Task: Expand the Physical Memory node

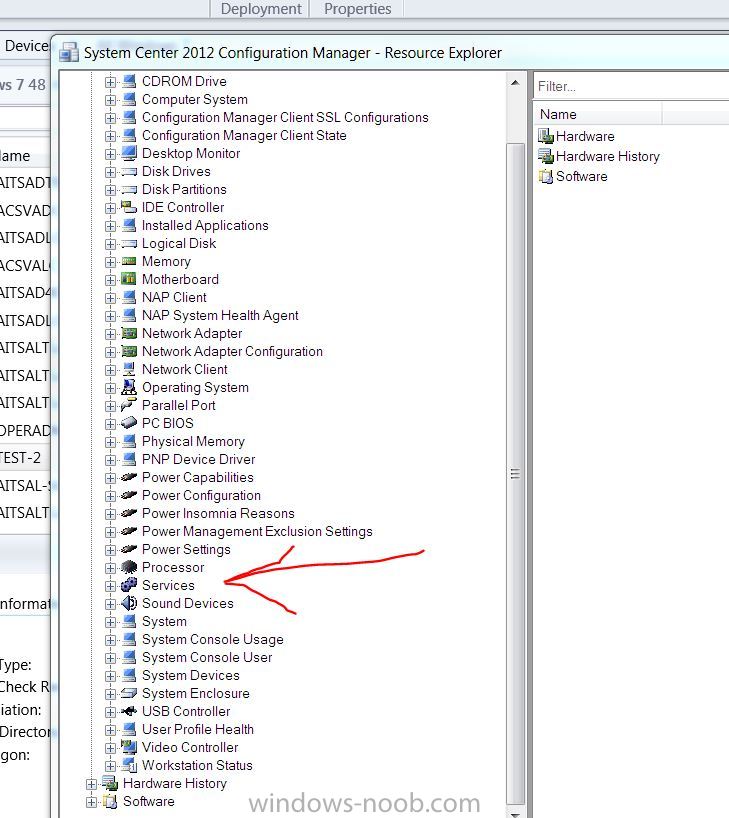Action: point(110,442)
